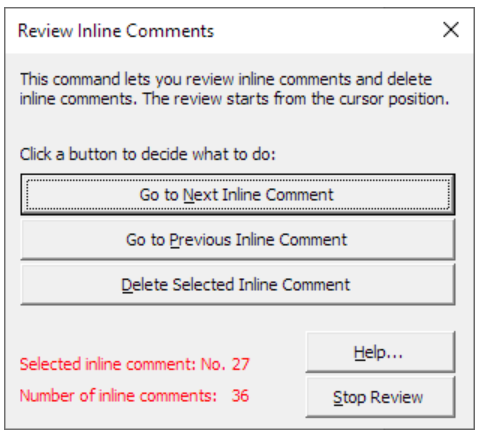Click the word 'Delete' on the delete button
Screen dimensions: 478x431
click(144, 285)
